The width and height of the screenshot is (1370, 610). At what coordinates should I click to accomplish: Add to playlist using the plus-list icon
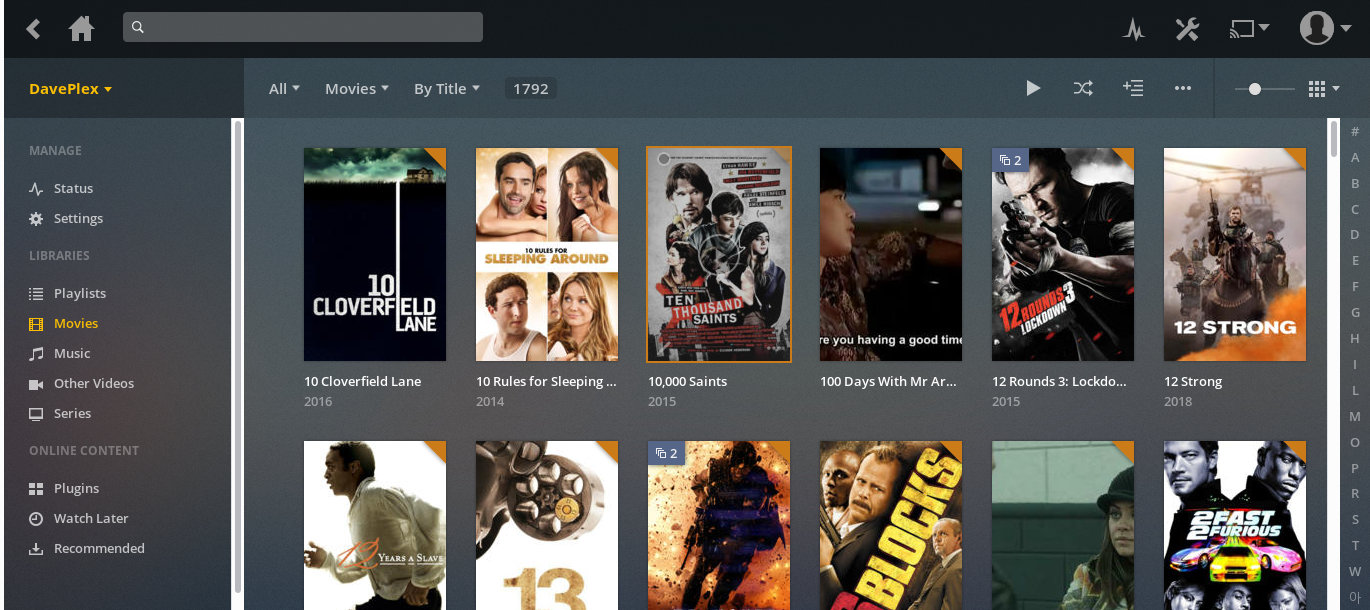(x=1133, y=88)
